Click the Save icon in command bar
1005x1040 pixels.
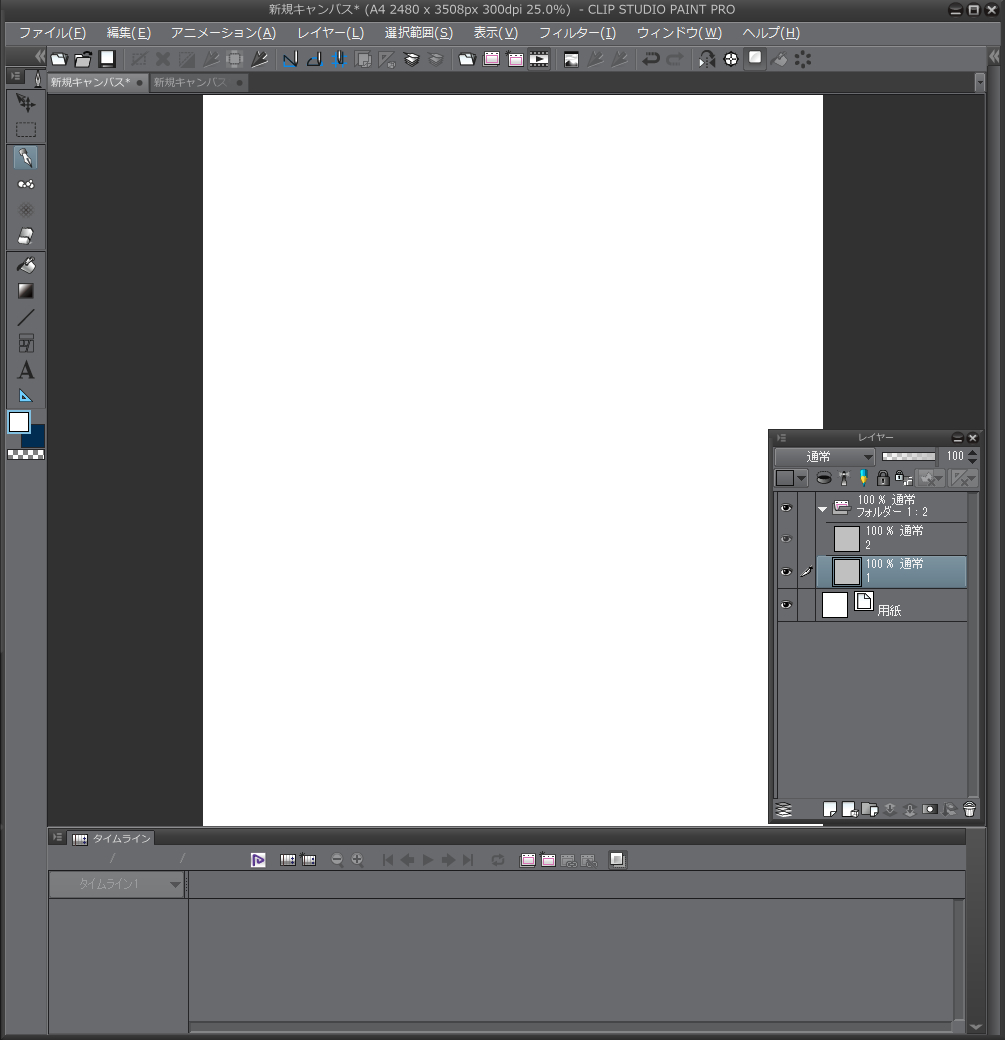(107, 59)
